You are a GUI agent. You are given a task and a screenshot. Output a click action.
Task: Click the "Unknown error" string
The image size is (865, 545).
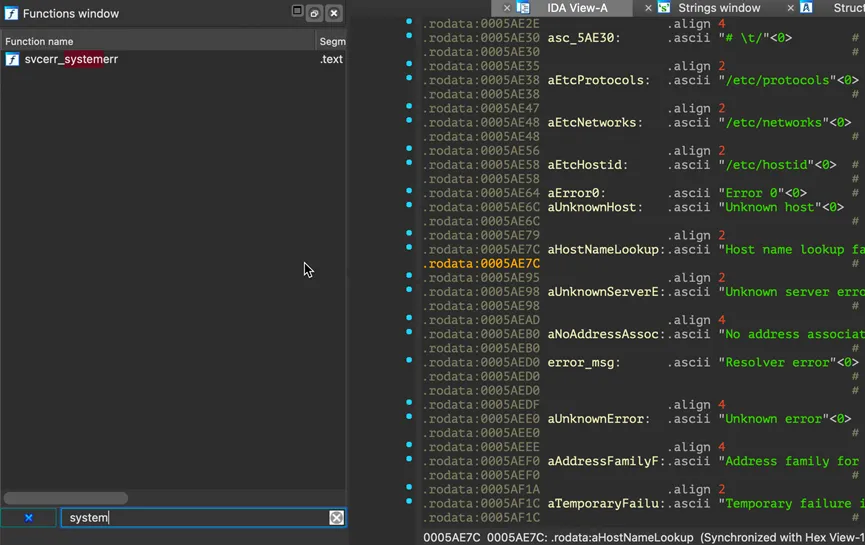(x=773, y=419)
